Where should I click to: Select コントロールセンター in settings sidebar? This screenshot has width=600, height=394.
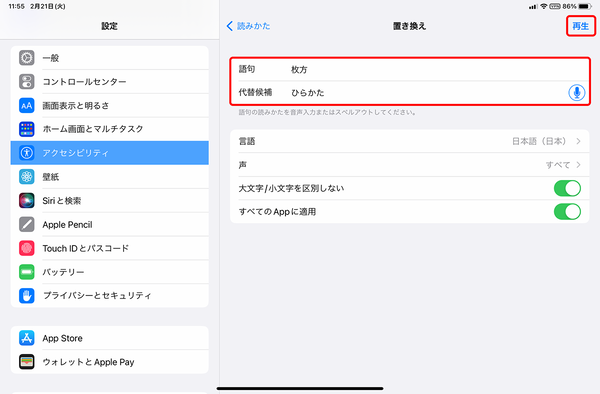click(x=109, y=81)
